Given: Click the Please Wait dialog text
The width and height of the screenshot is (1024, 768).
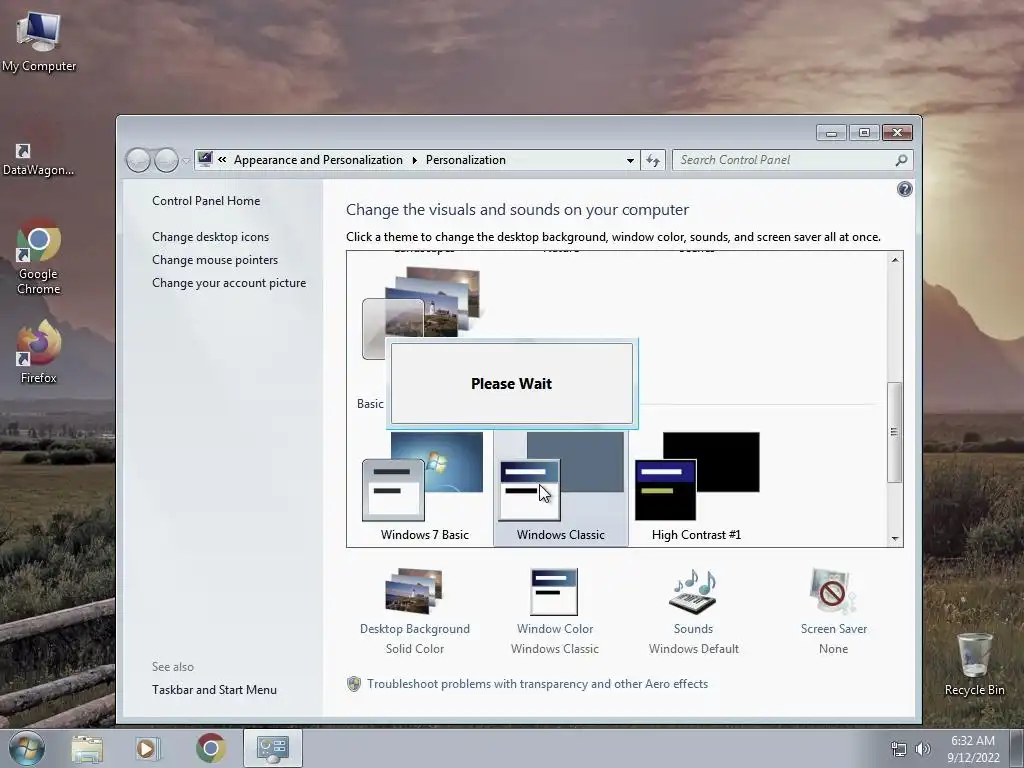Looking at the screenshot, I should coord(511,383).
